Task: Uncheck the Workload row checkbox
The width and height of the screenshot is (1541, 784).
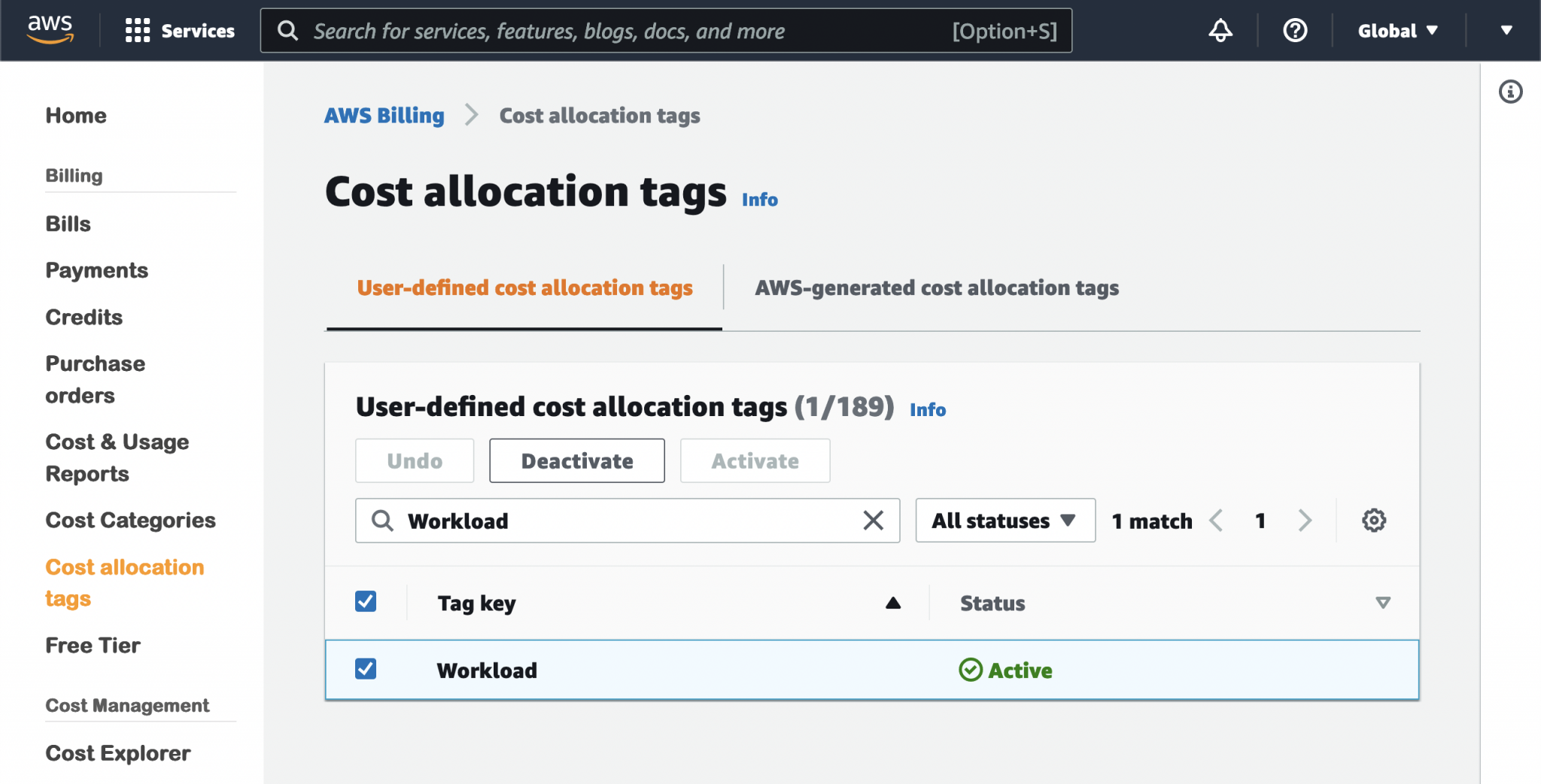Action: pyautogui.click(x=366, y=669)
